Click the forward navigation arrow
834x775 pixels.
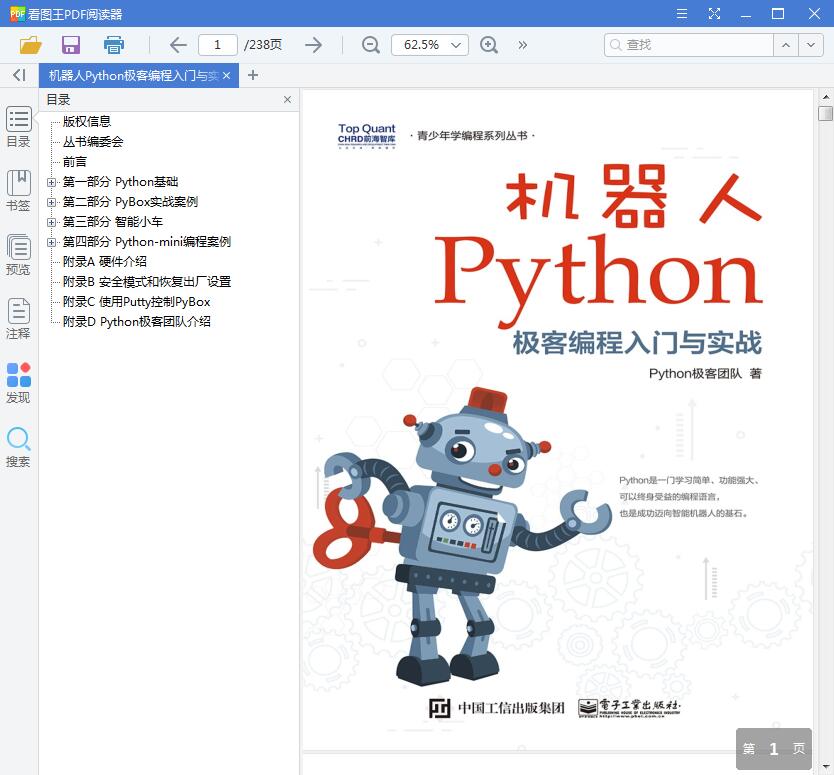(313, 45)
